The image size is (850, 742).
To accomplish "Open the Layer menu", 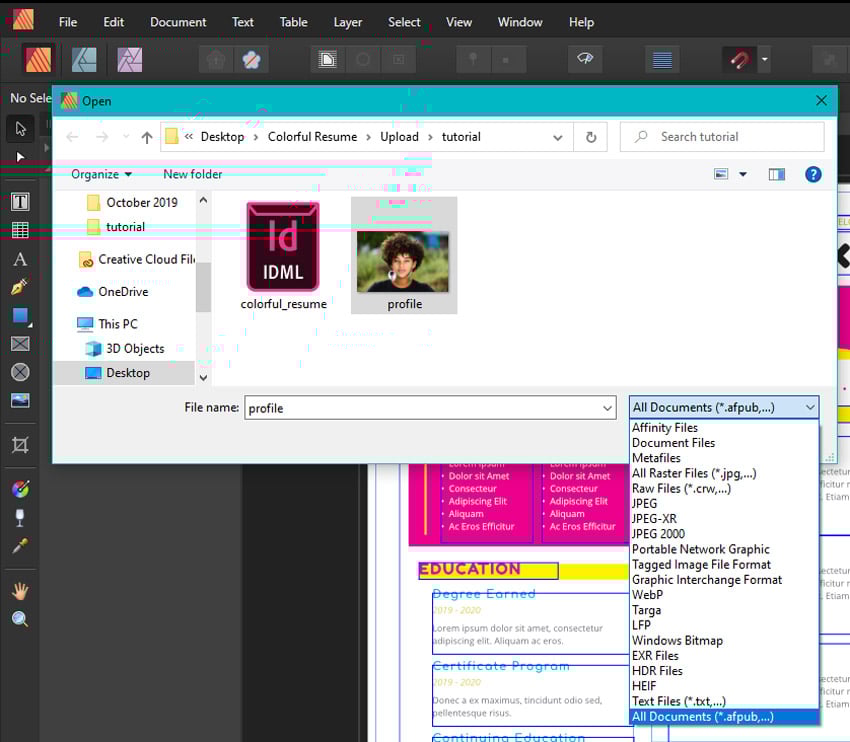I will [x=347, y=22].
